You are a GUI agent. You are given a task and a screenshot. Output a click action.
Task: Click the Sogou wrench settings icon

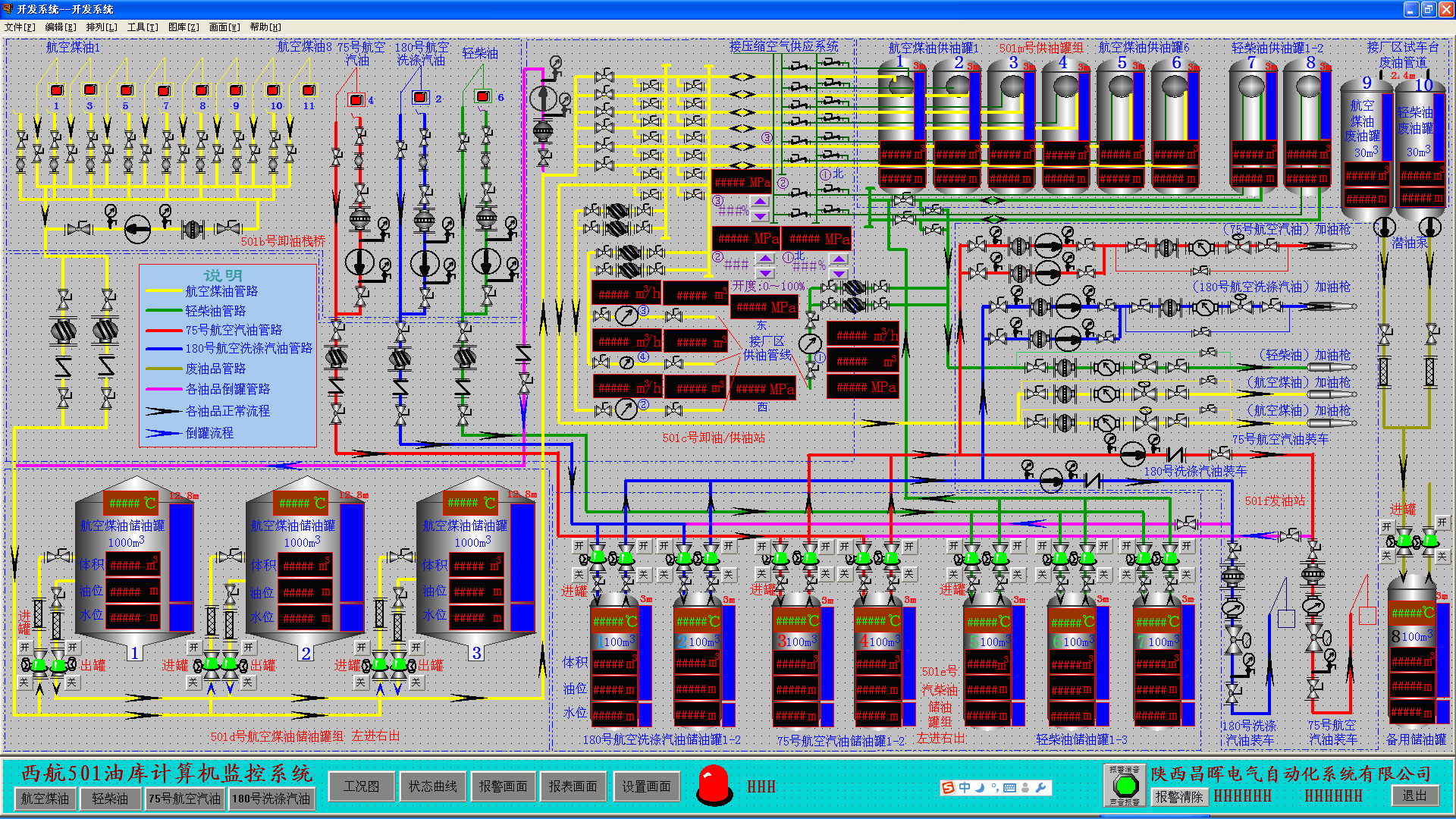tap(1040, 788)
